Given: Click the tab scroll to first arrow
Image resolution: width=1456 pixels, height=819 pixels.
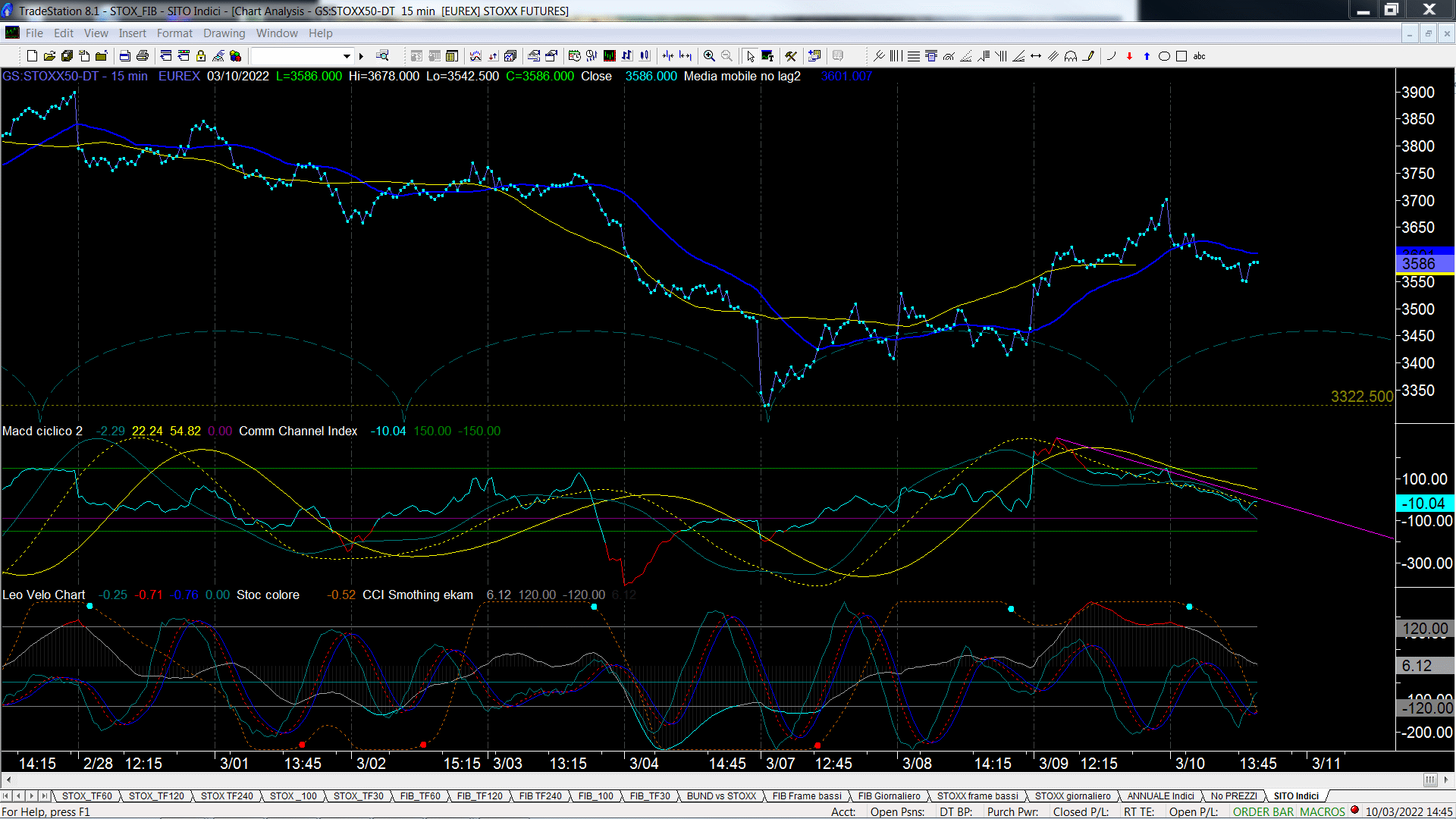Looking at the screenshot, I should pos(6,796).
